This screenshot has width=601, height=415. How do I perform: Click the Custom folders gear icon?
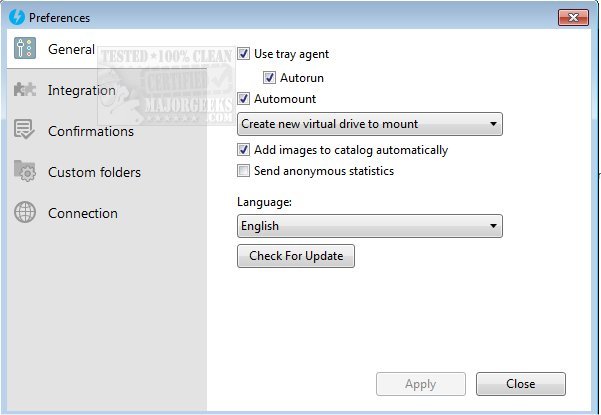[x=26, y=172]
